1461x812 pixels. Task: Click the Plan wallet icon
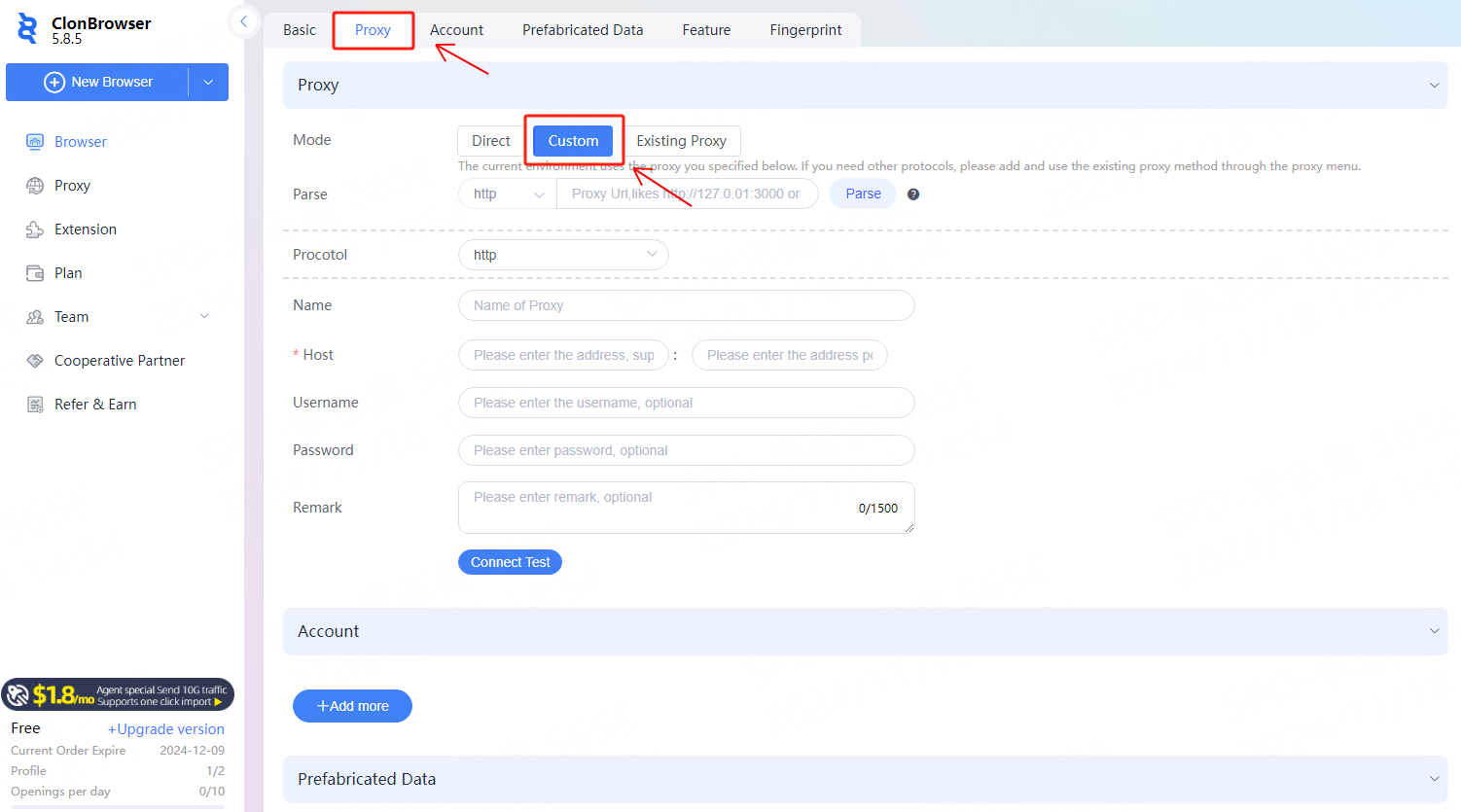pos(35,273)
